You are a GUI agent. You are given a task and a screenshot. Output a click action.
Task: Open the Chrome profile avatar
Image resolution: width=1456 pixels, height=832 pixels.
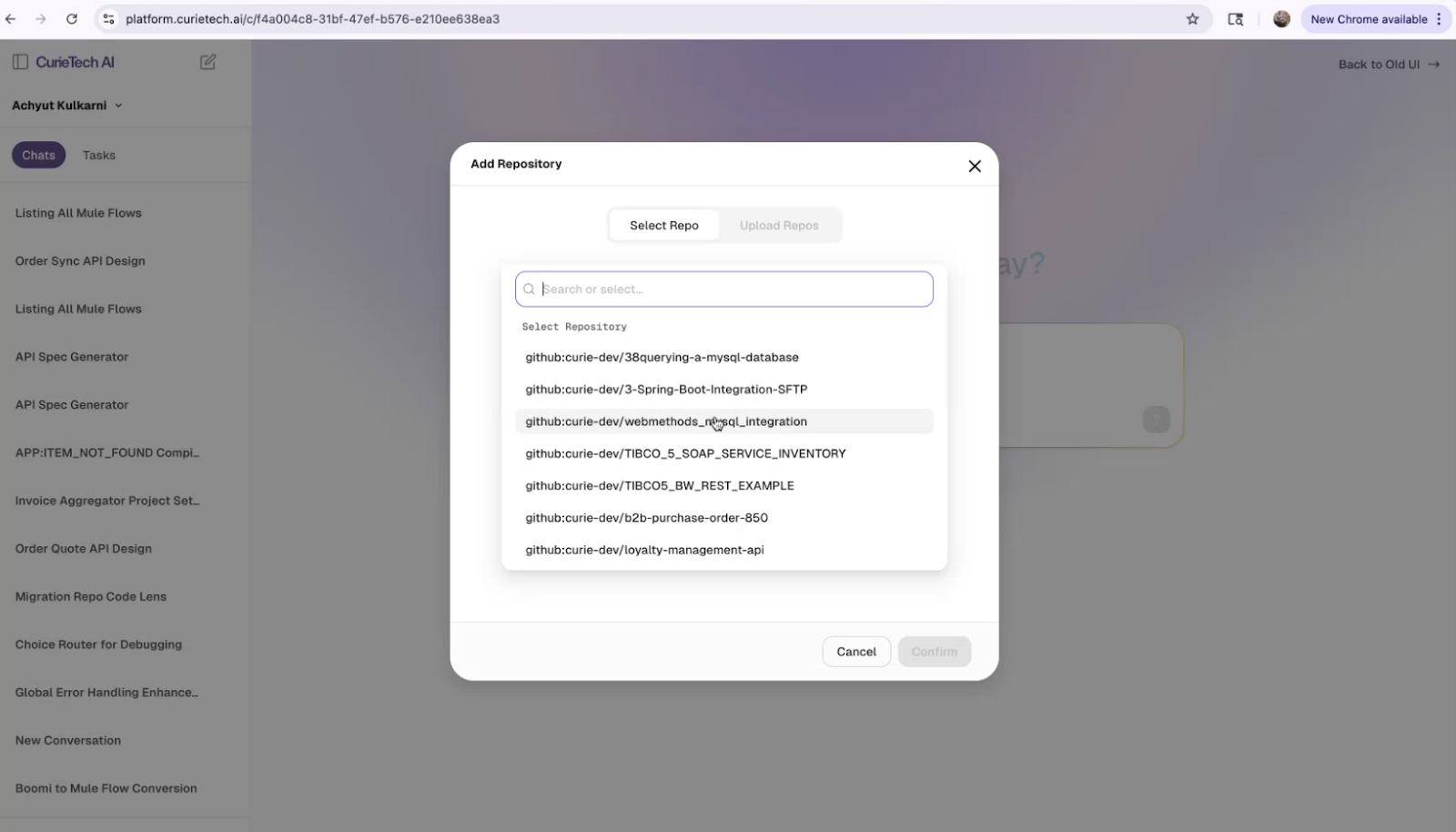coord(1281,18)
